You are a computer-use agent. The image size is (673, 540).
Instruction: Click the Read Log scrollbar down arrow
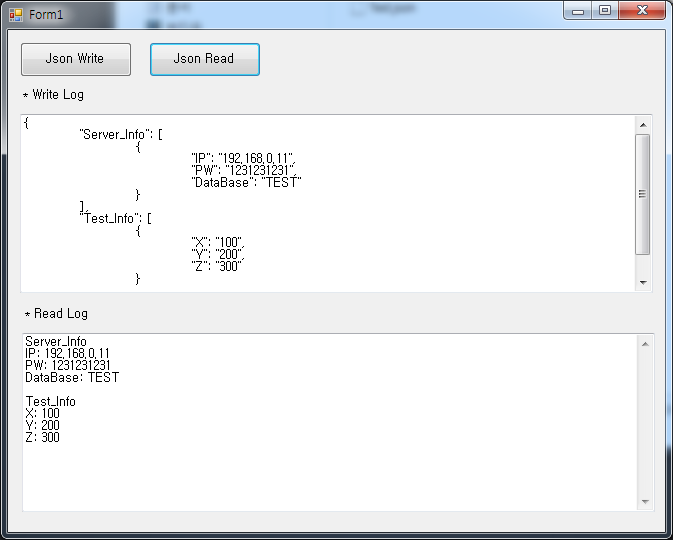tap(645, 501)
